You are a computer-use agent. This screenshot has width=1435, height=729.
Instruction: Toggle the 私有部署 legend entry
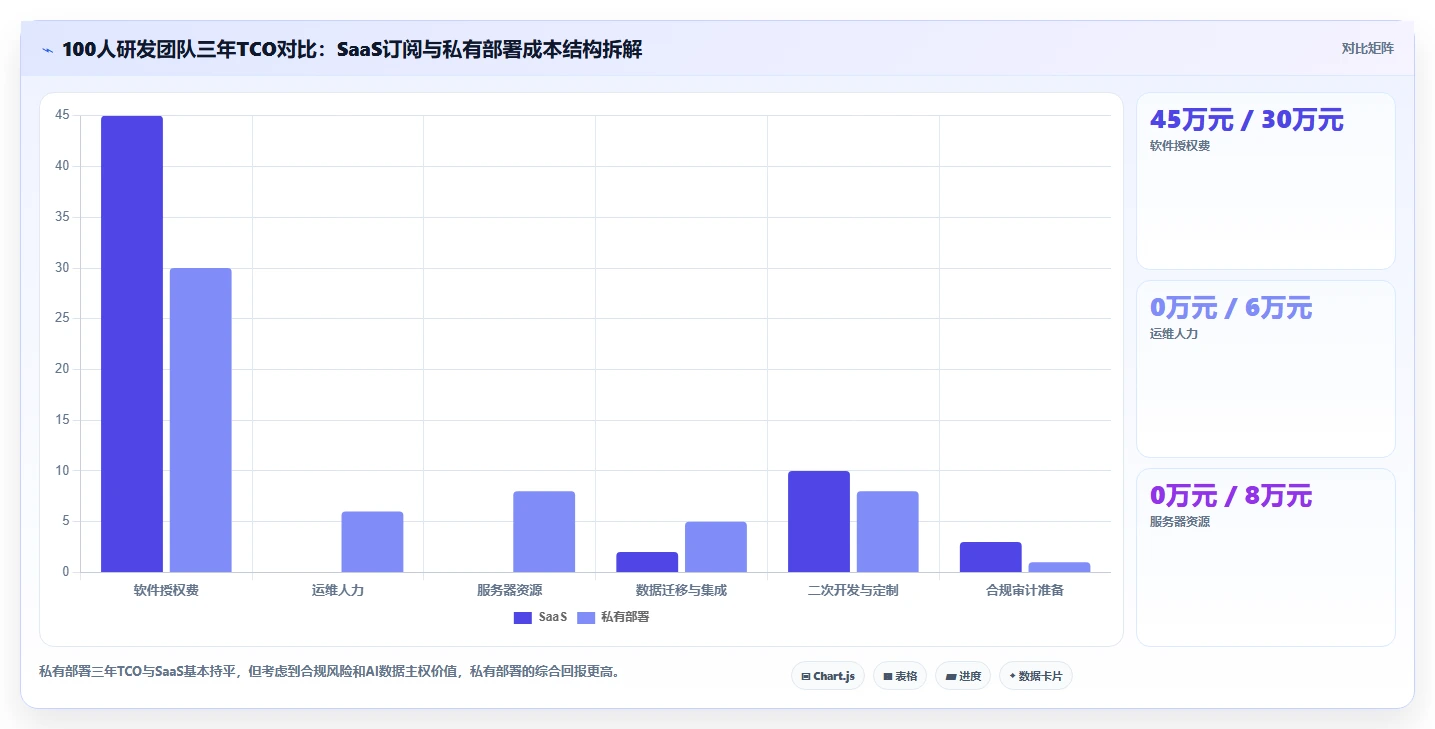coord(613,617)
